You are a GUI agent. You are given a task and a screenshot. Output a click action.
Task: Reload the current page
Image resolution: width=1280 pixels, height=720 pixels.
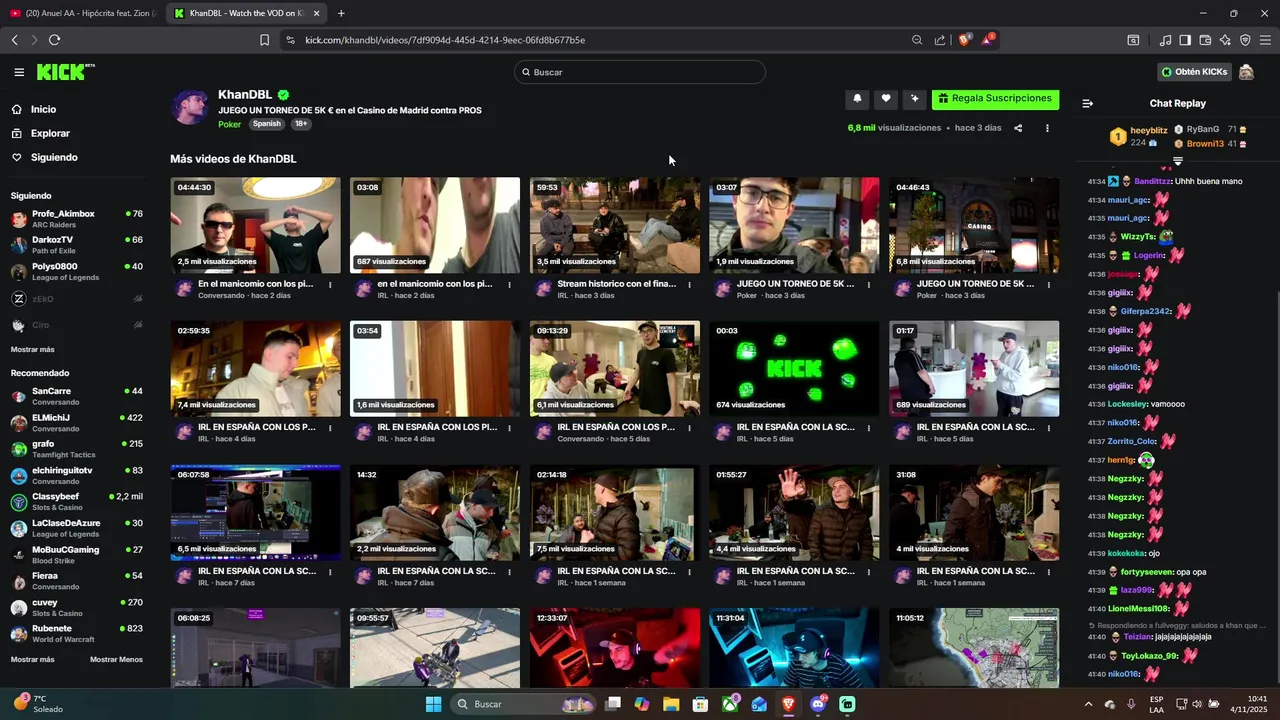coord(54,40)
